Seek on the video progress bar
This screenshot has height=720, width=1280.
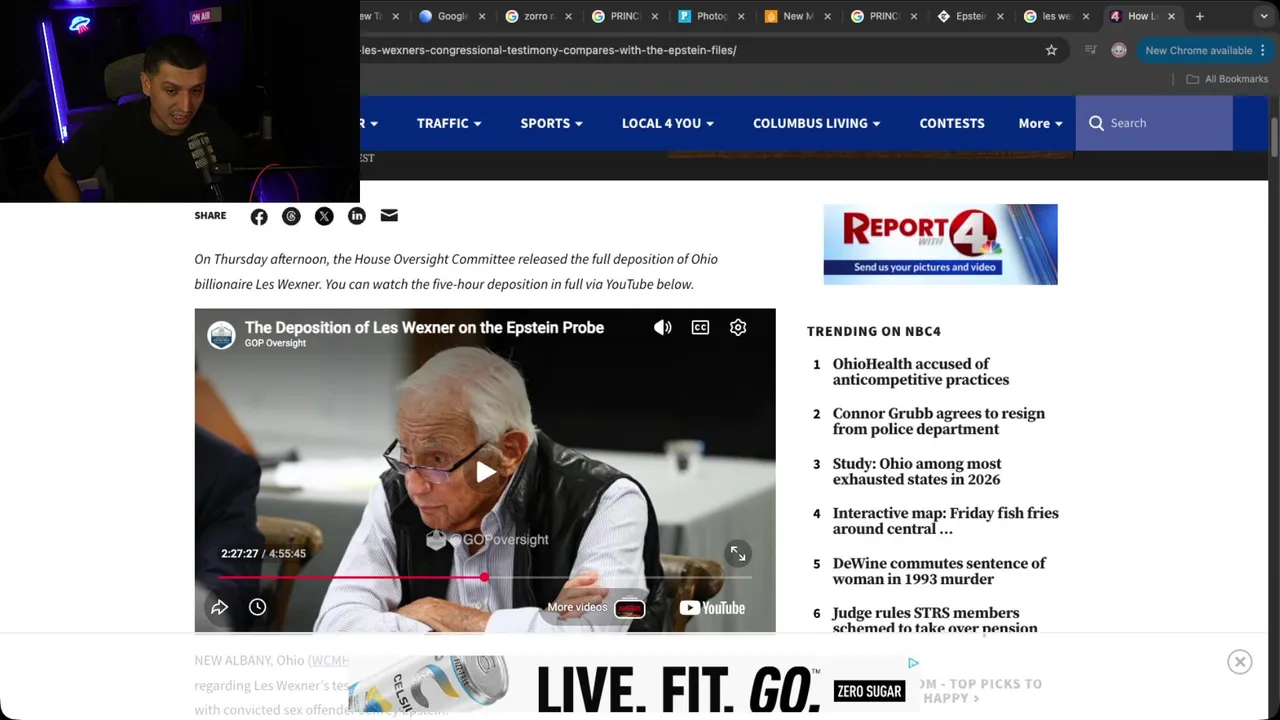click(x=485, y=577)
